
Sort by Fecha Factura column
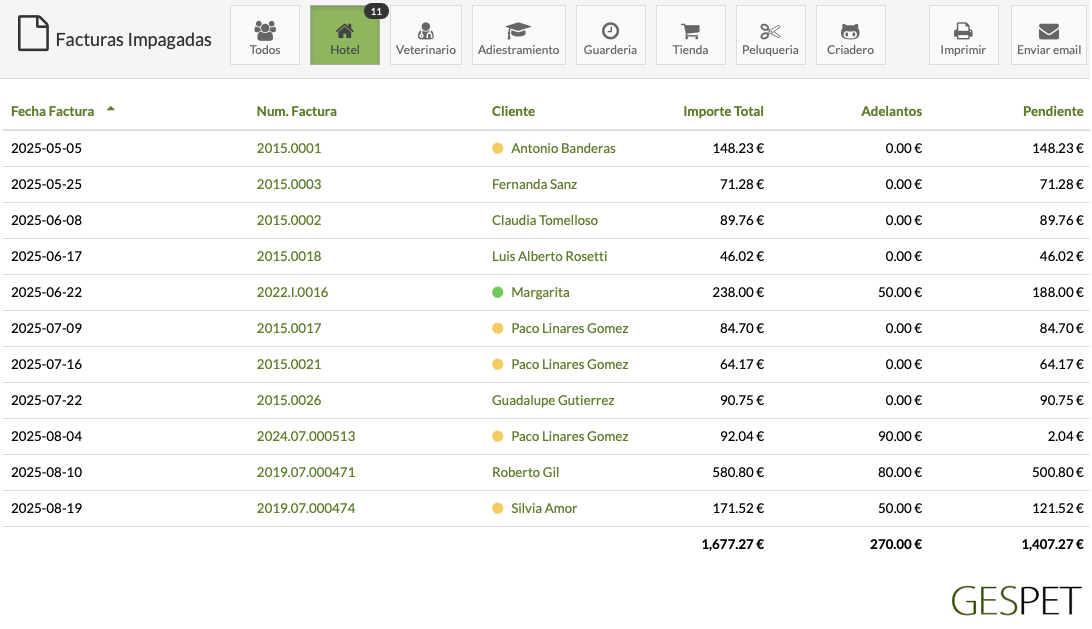(52, 111)
